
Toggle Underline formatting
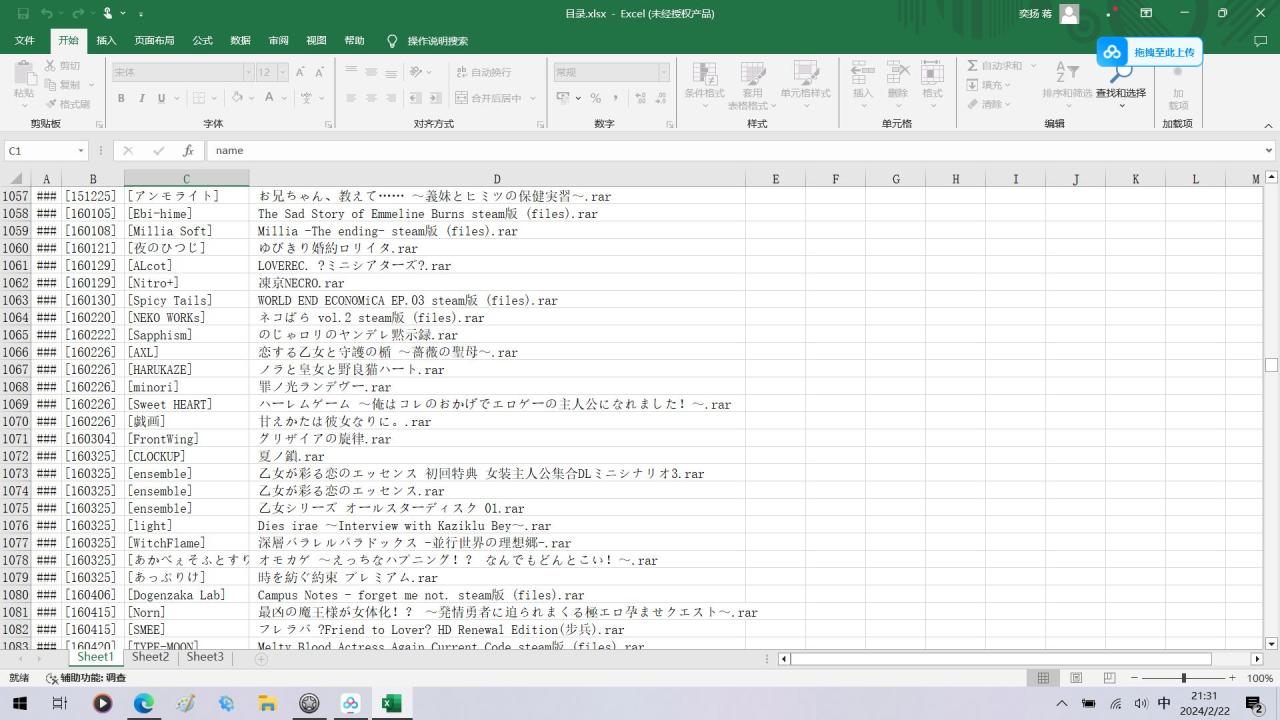tap(160, 98)
